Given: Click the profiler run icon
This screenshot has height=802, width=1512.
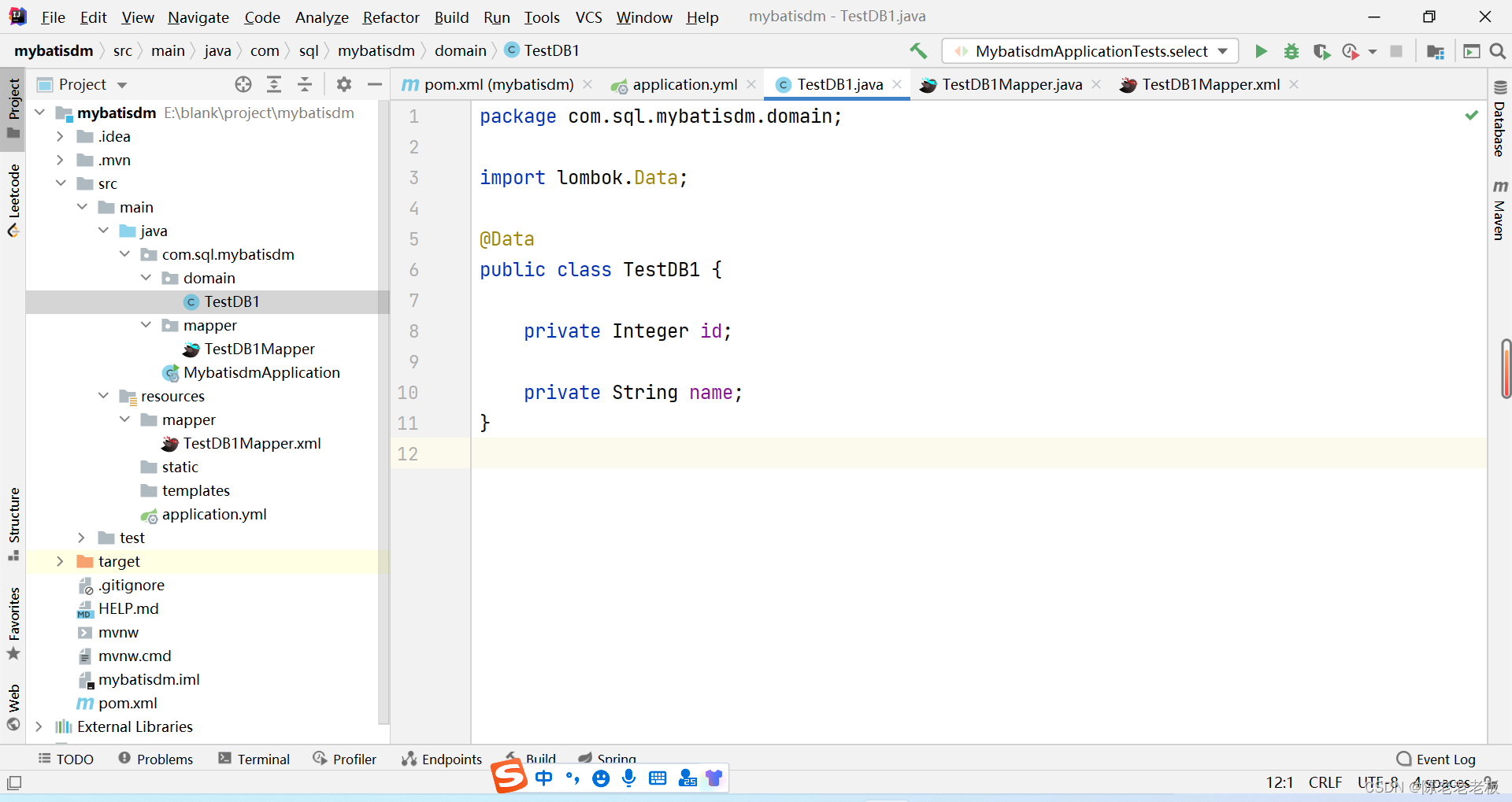Looking at the screenshot, I should [x=1351, y=51].
